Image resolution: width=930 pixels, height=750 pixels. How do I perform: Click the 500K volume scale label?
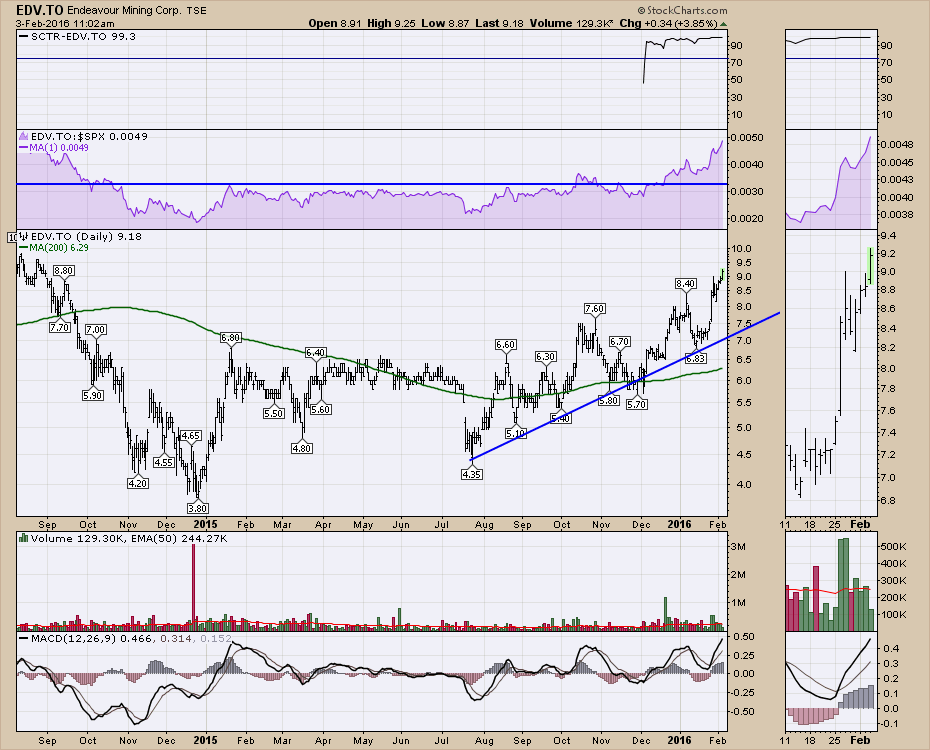point(893,546)
